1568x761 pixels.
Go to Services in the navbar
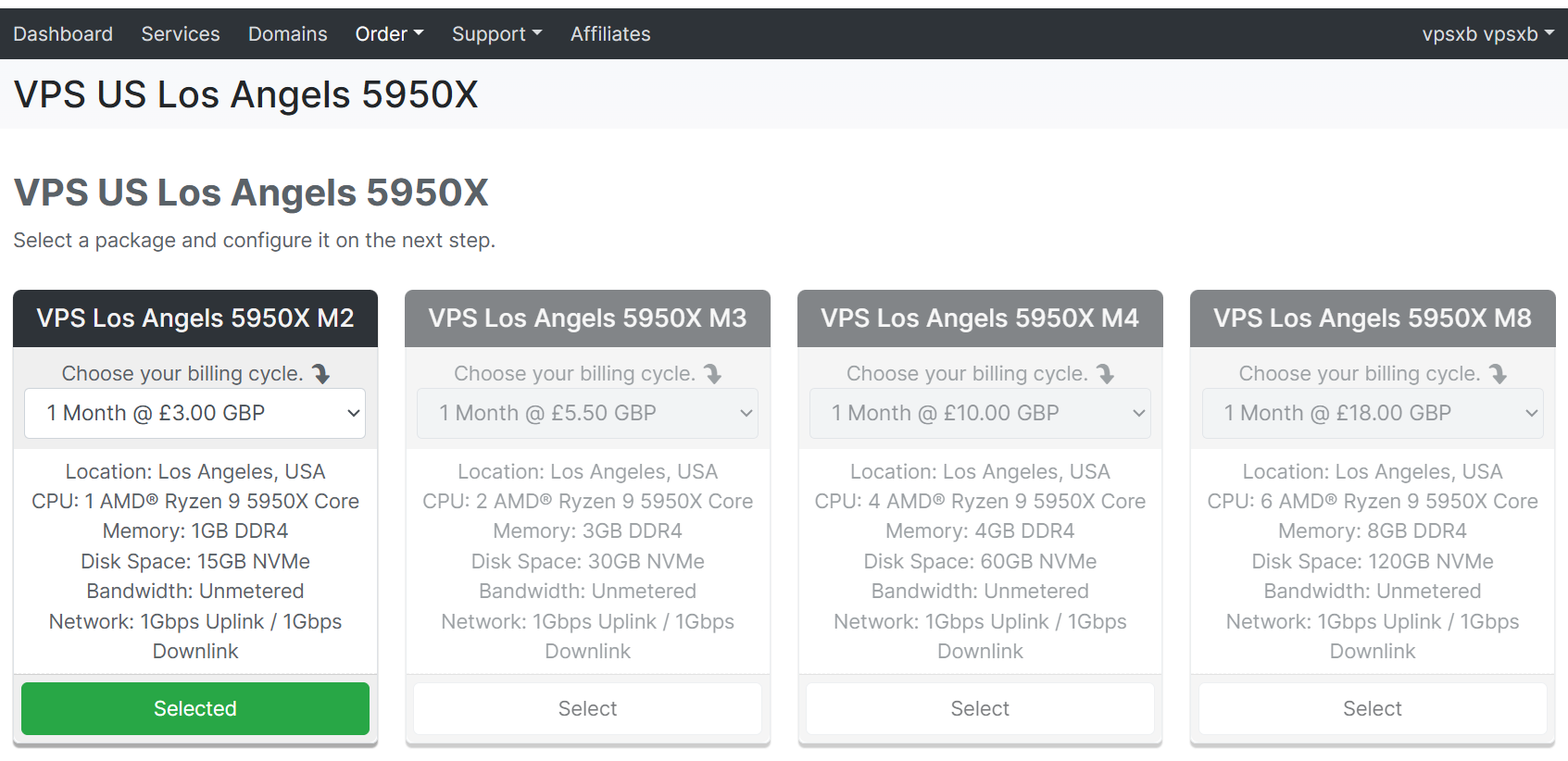click(181, 34)
